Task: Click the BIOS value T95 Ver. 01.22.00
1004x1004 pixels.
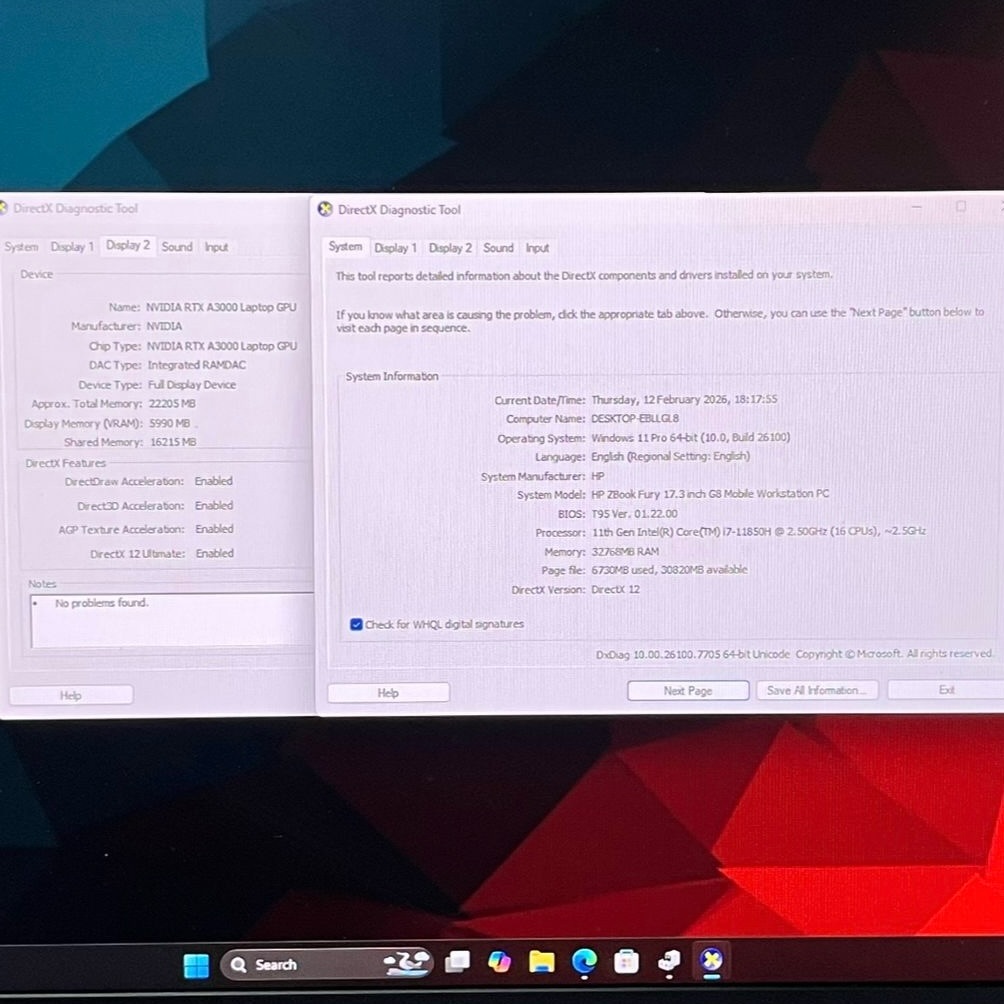Action: coord(634,514)
